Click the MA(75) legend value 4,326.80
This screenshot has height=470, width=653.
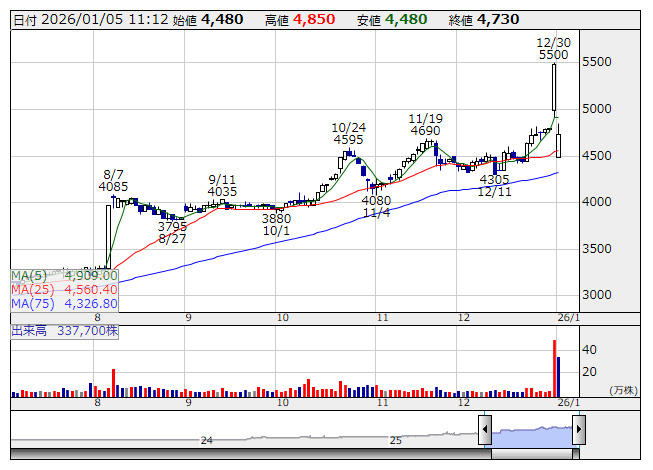tap(91, 304)
